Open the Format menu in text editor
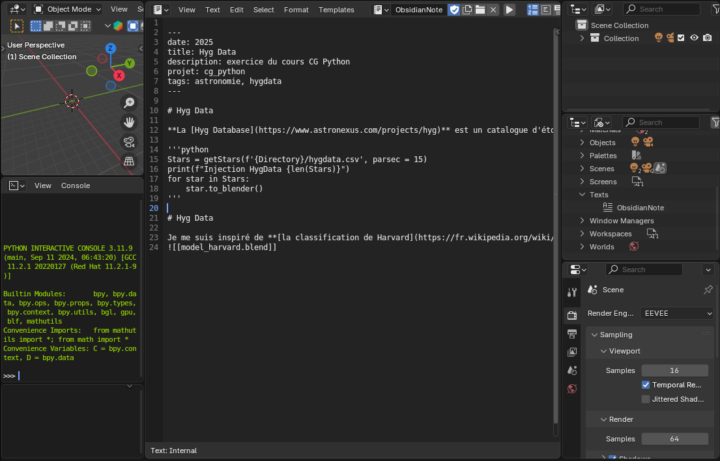The height and width of the screenshot is (461, 720). (296, 10)
